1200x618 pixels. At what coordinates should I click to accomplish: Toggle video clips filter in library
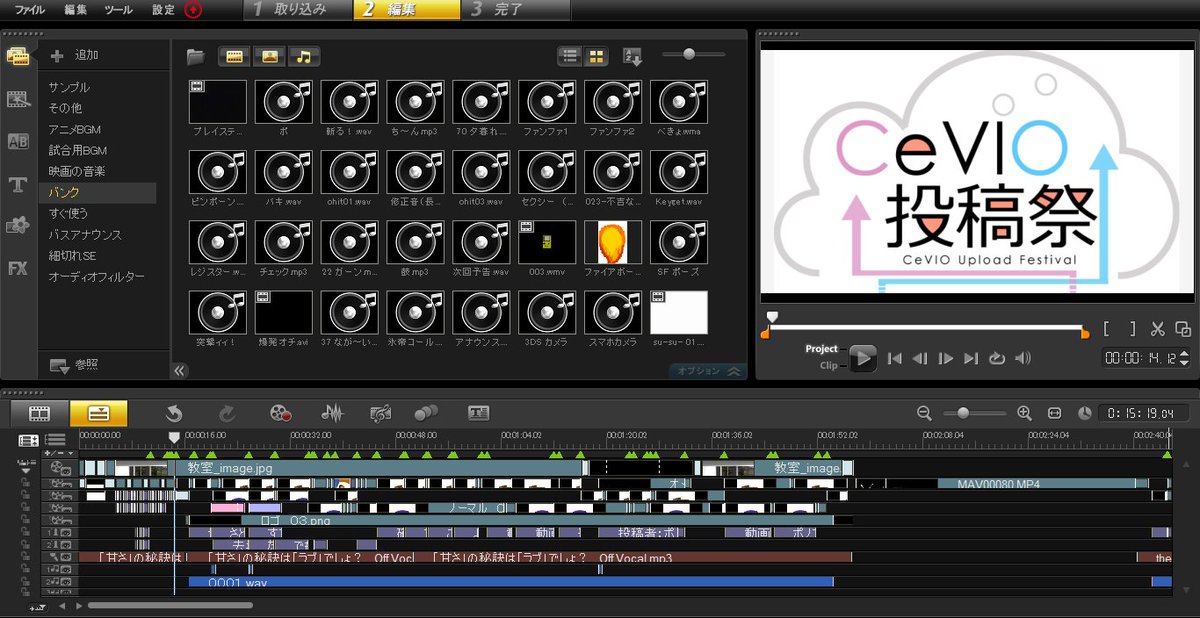click(235, 56)
